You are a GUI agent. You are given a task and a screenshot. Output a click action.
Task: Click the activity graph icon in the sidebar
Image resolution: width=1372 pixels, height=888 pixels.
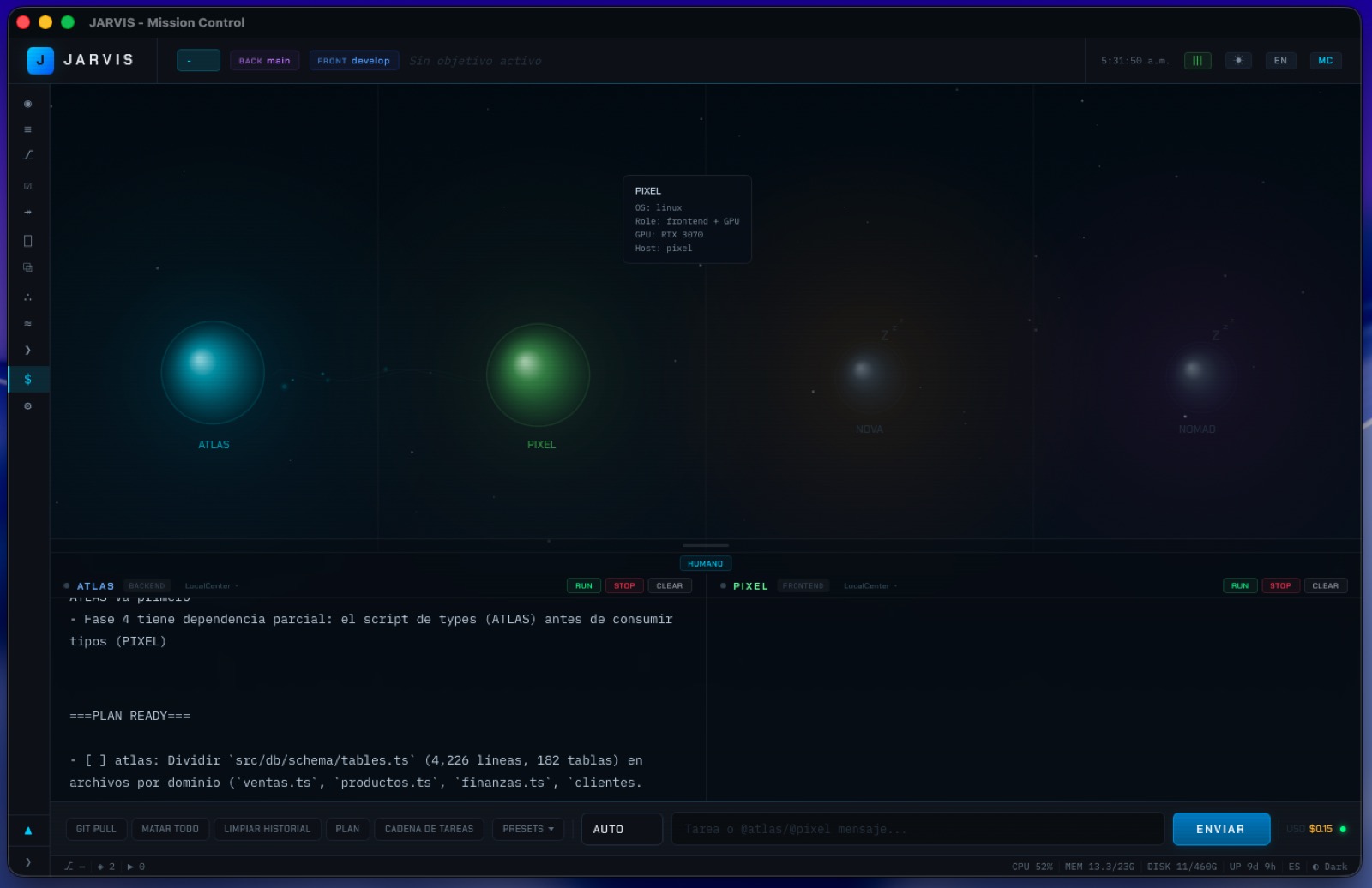(27, 155)
